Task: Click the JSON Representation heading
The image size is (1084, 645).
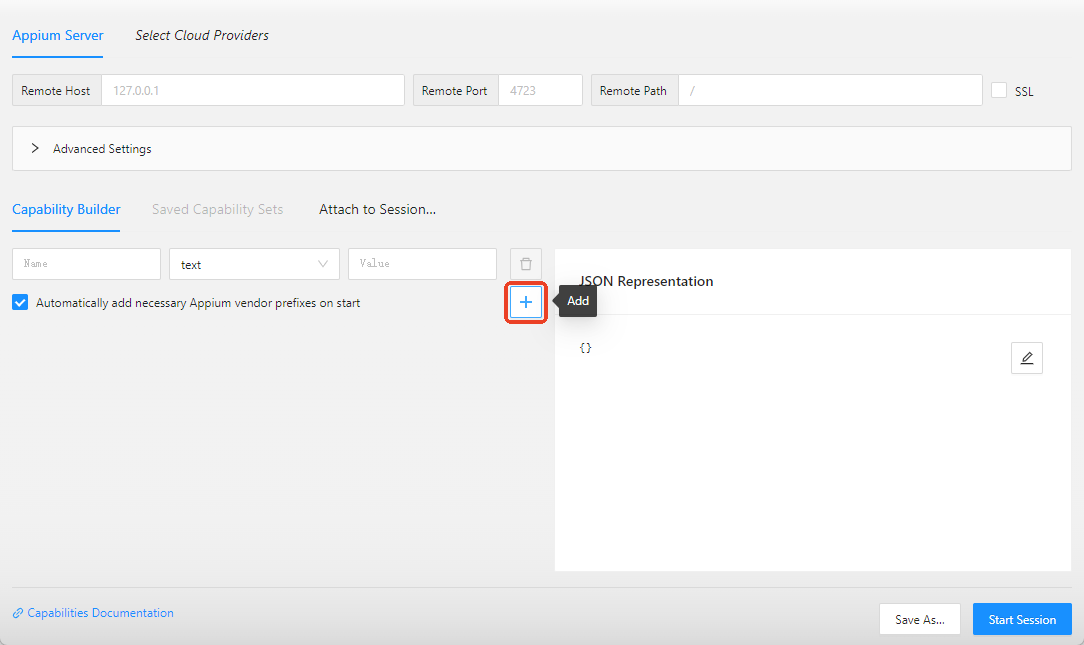Action: pos(646,281)
